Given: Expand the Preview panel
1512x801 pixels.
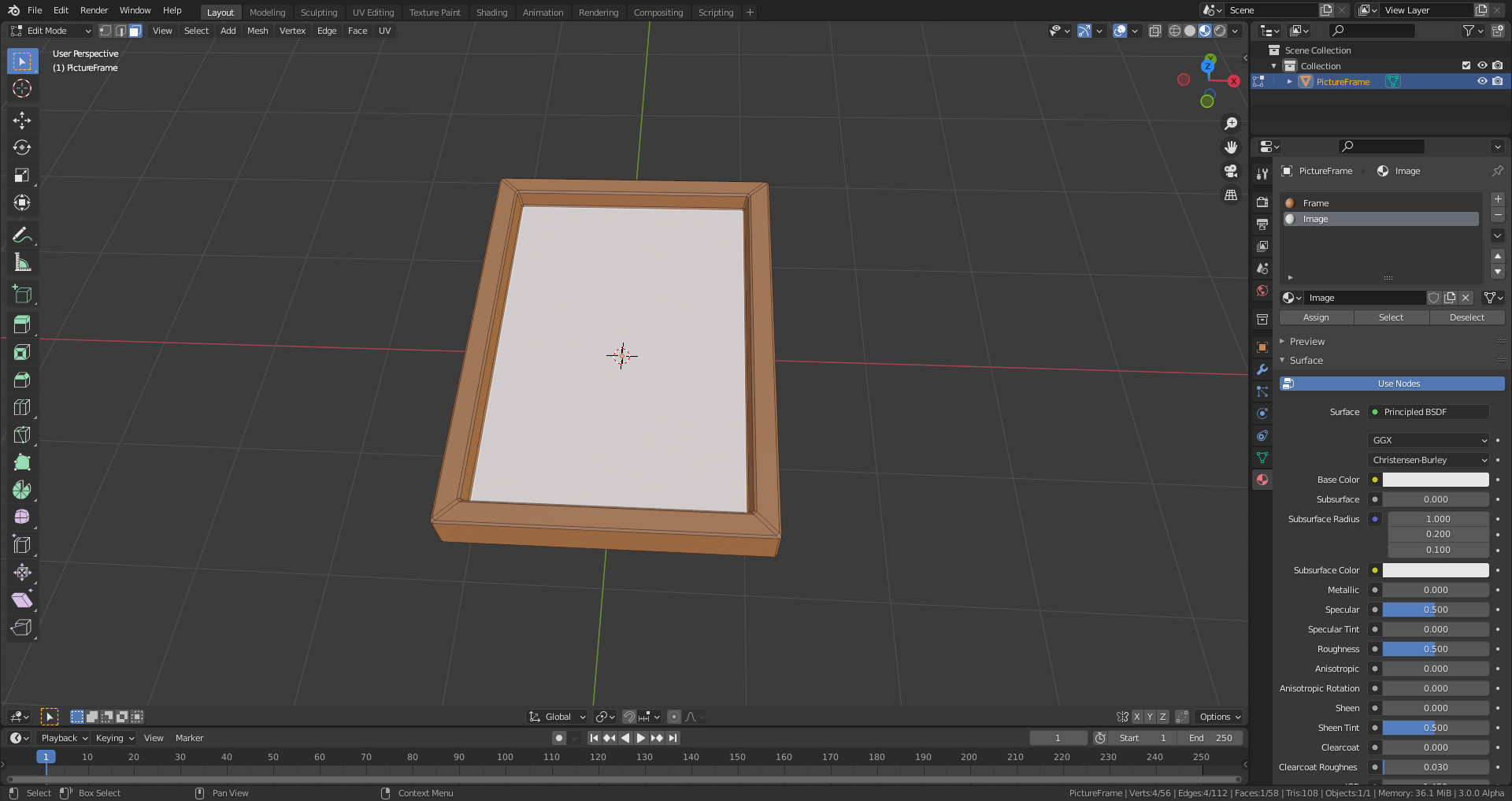Looking at the screenshot, I should [1306, 341].
